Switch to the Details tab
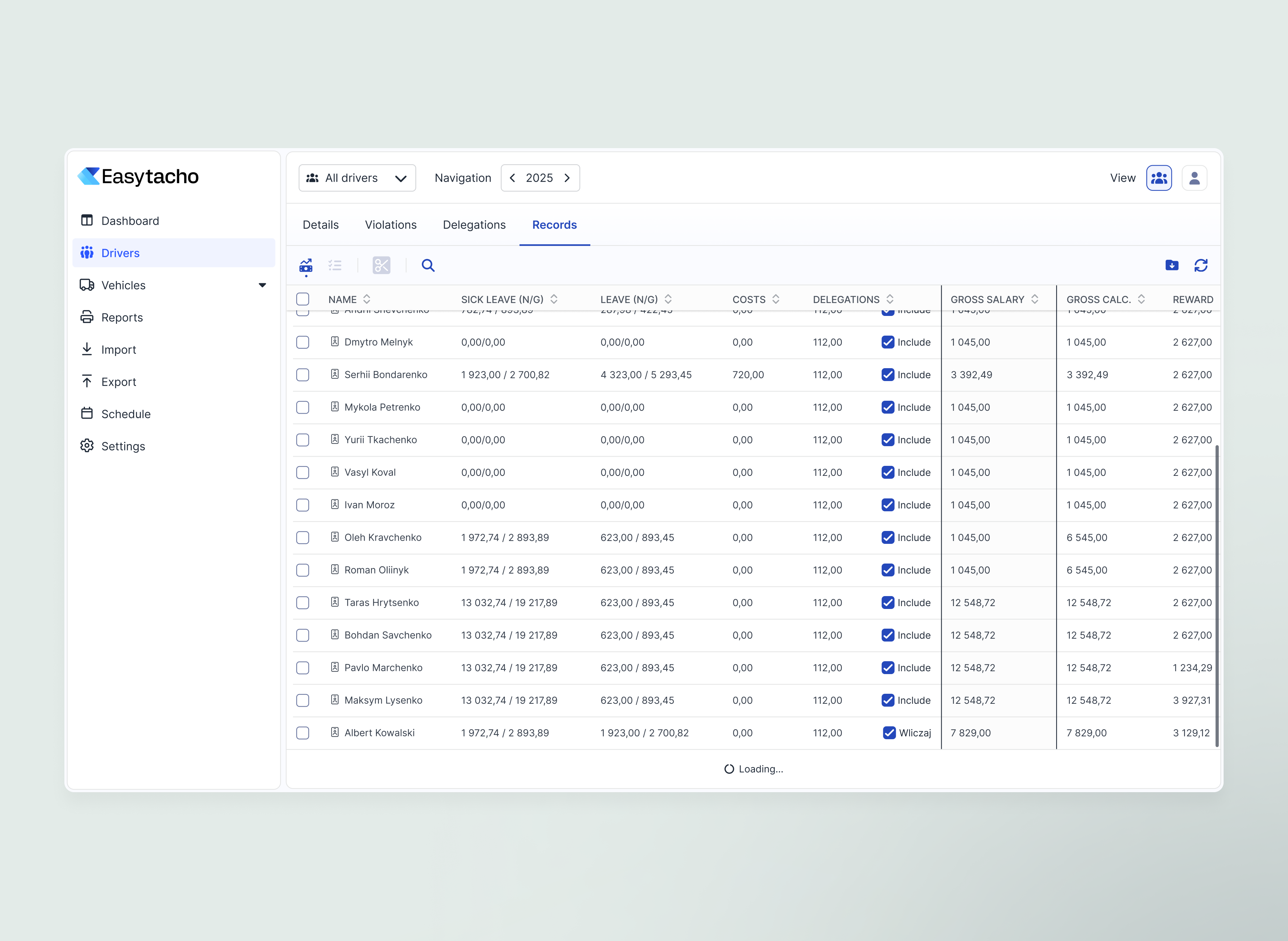This screenshot has height=941, width=1288. [321, 225]
